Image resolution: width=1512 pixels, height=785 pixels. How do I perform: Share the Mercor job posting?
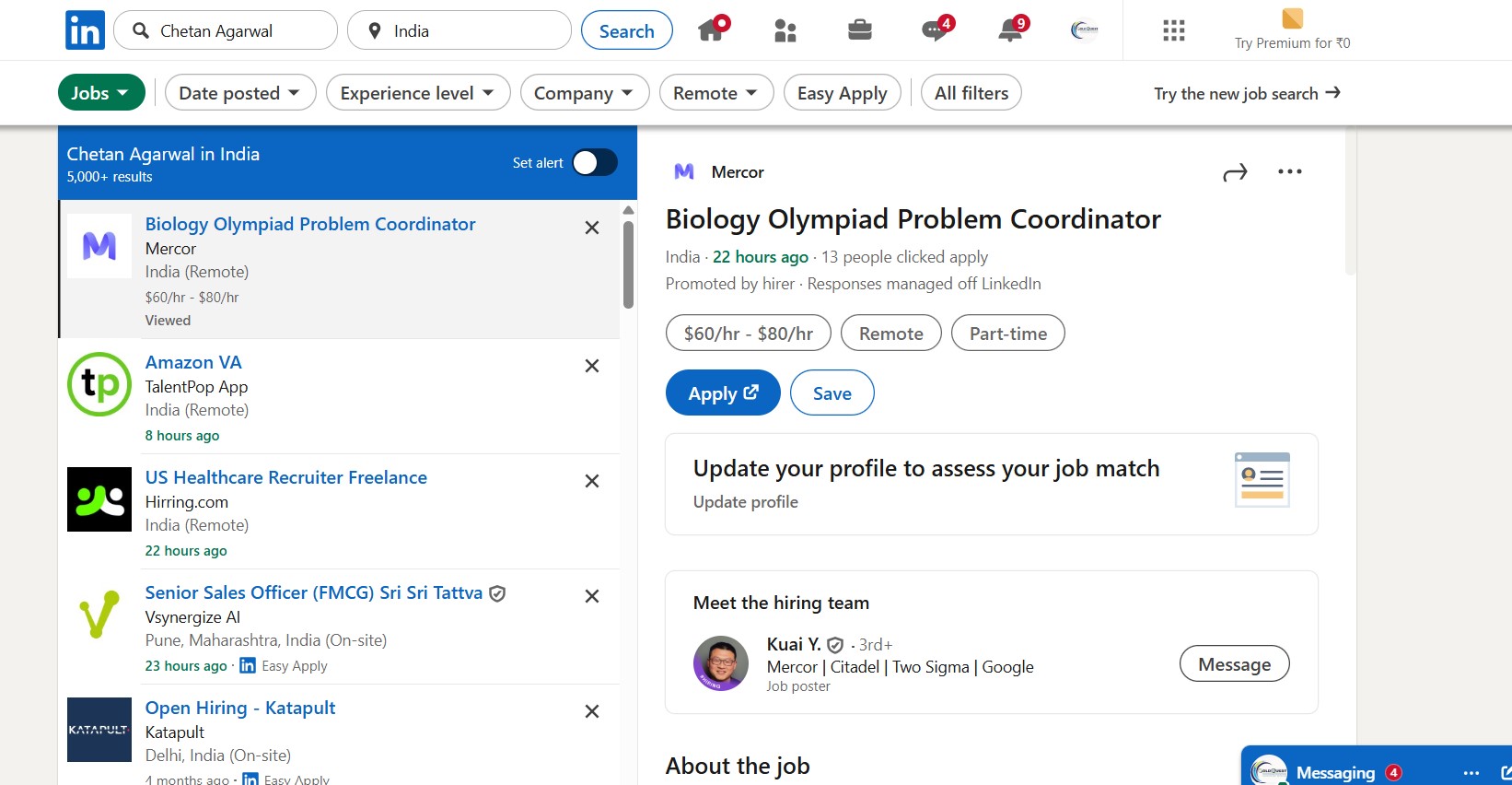click(x=1235, y=172)
